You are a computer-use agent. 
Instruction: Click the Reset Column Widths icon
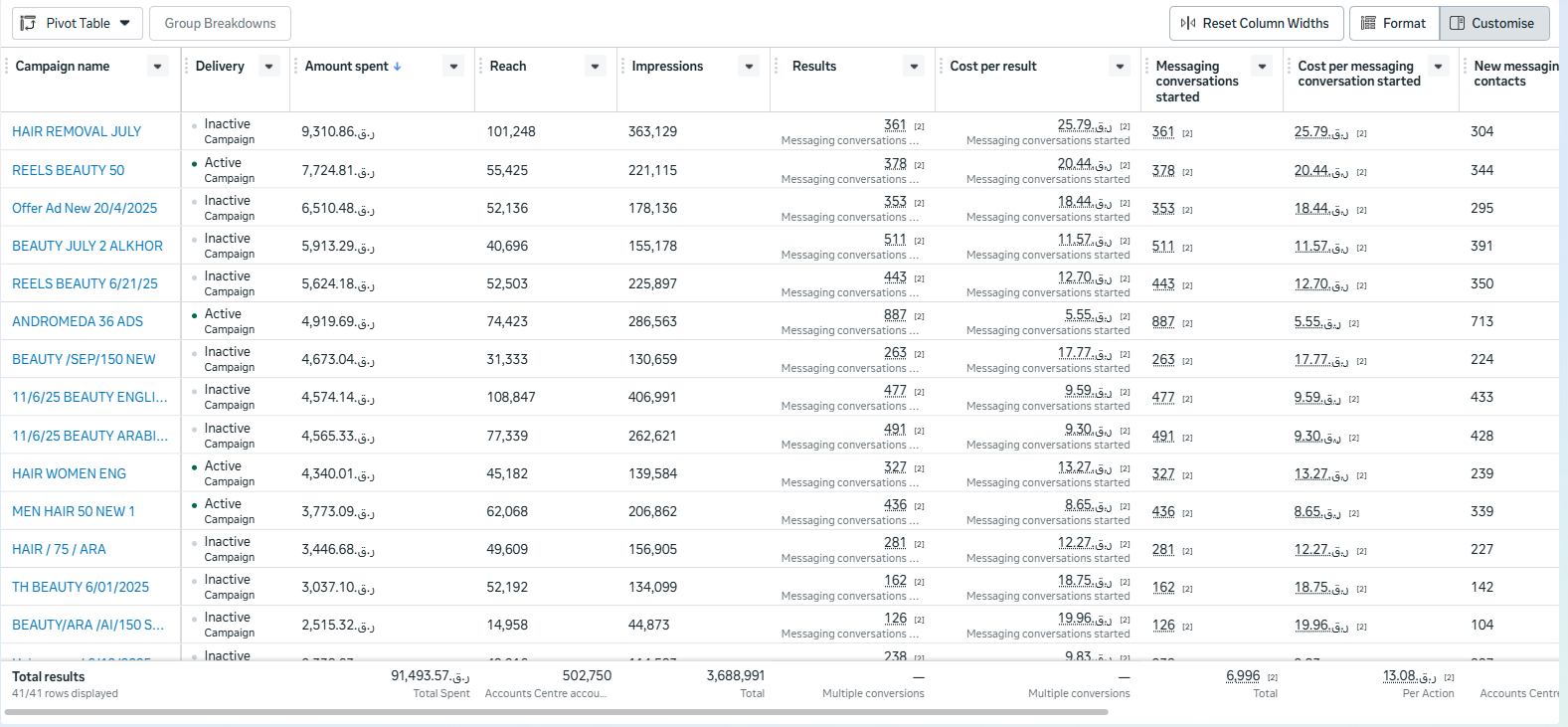coord(1188,23)
